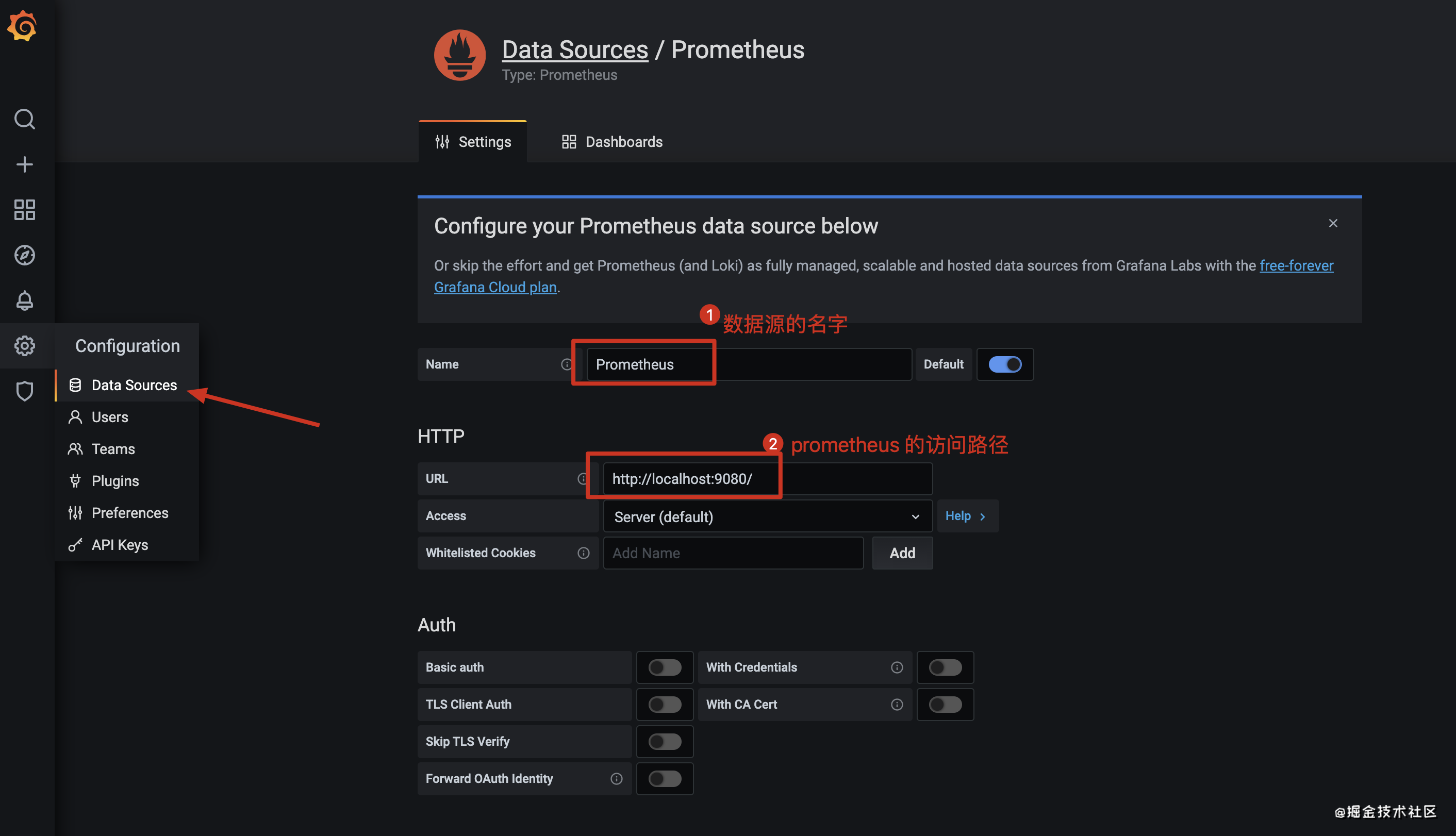Open the Alerting bell icon

pyautogui.click(x=24, y=300)
